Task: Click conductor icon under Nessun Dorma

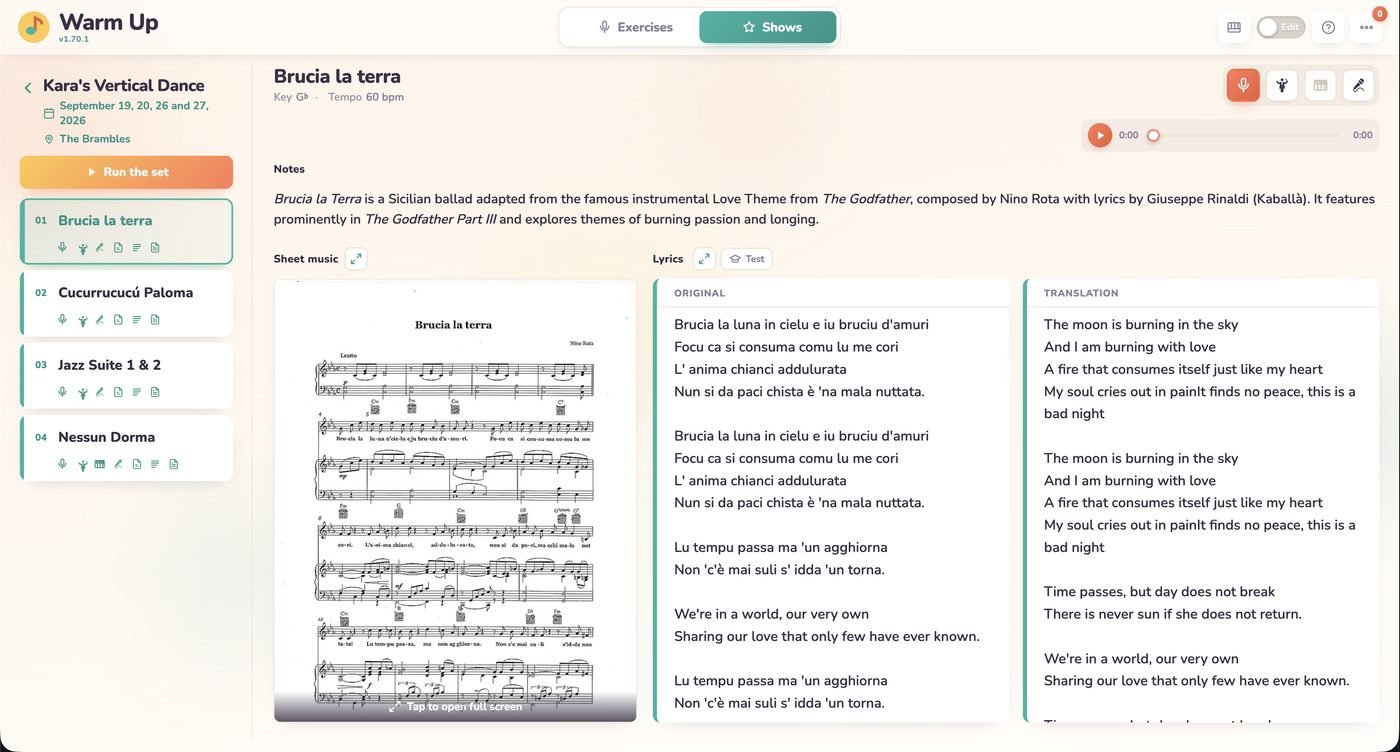Action: pyautogui.click(x=81, y=464)
